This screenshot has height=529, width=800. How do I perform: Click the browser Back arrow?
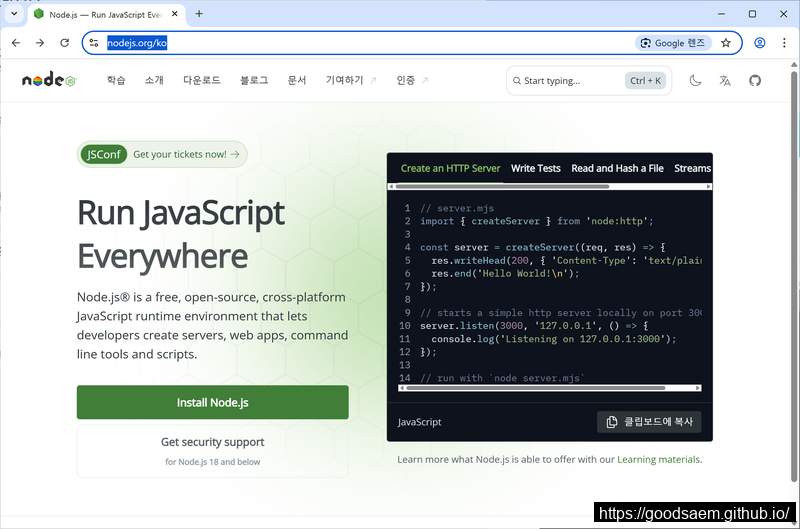pyautogui.click(x=16, y=43)
